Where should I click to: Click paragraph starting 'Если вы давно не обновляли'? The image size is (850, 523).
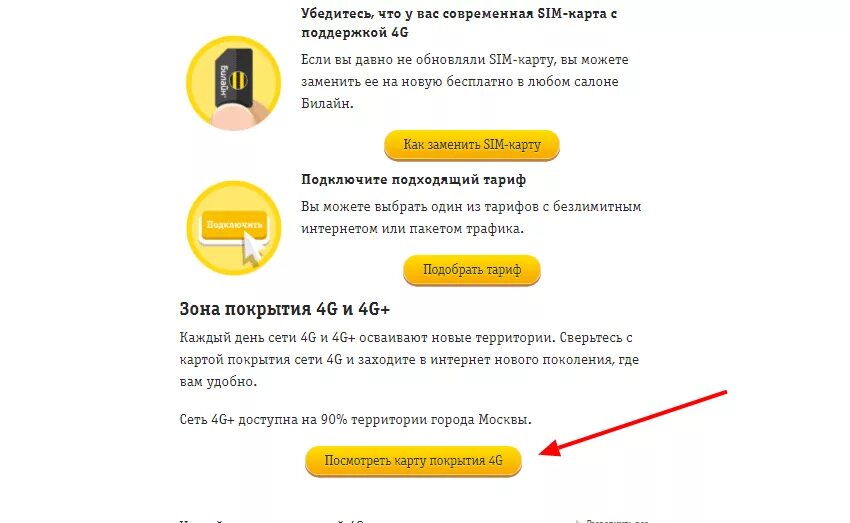pyautogui.click(x=465, y=81)
